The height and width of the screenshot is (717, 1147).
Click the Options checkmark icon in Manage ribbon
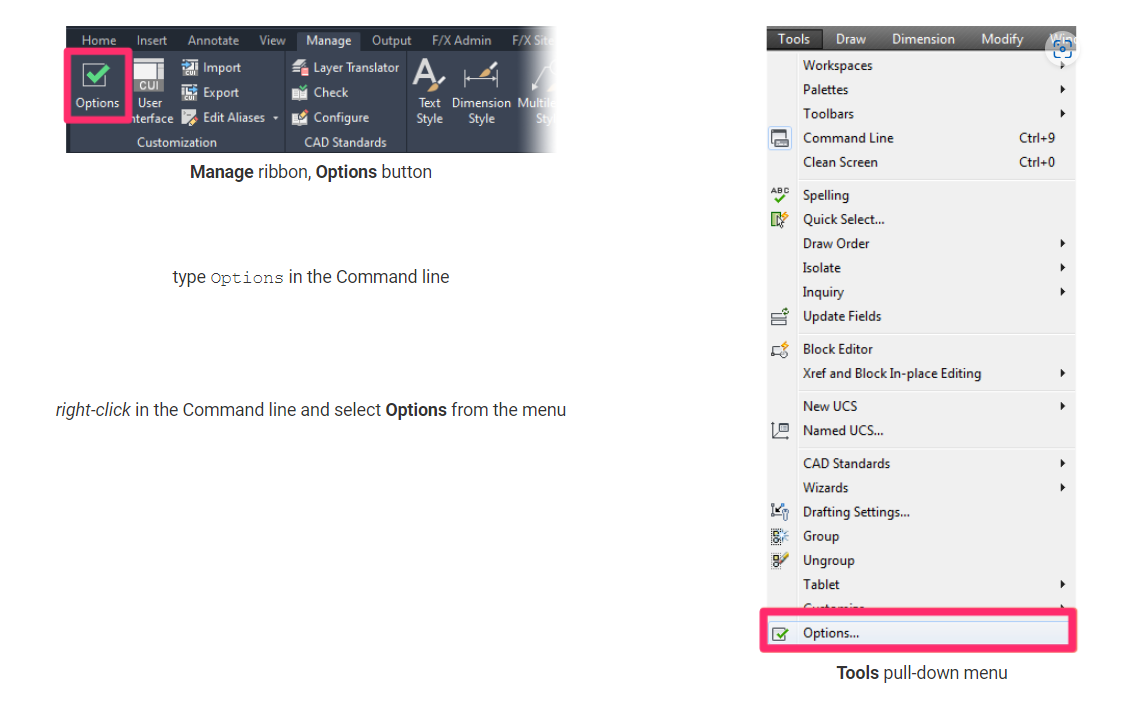tap(97, 75)
